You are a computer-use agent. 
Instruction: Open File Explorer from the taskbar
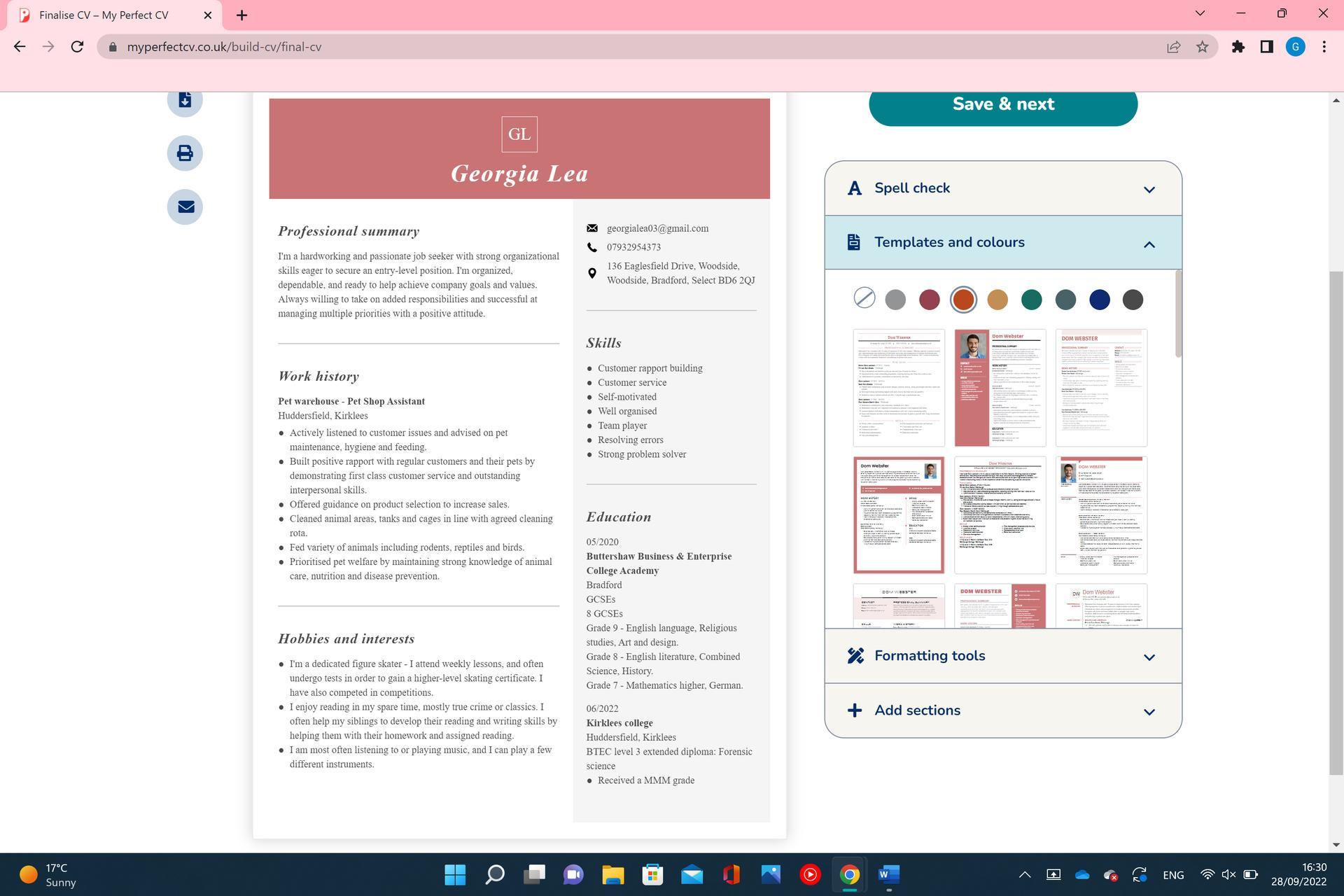613,874
